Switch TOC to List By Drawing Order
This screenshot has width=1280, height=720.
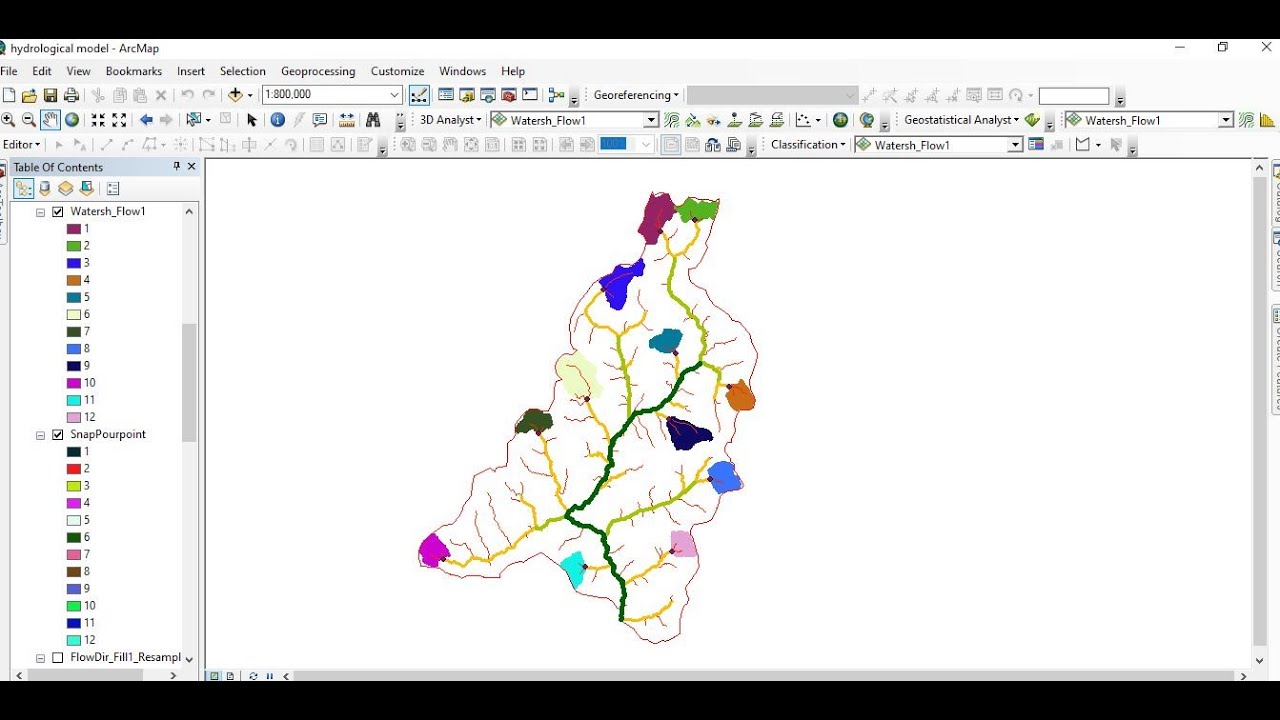click(23, 188)
